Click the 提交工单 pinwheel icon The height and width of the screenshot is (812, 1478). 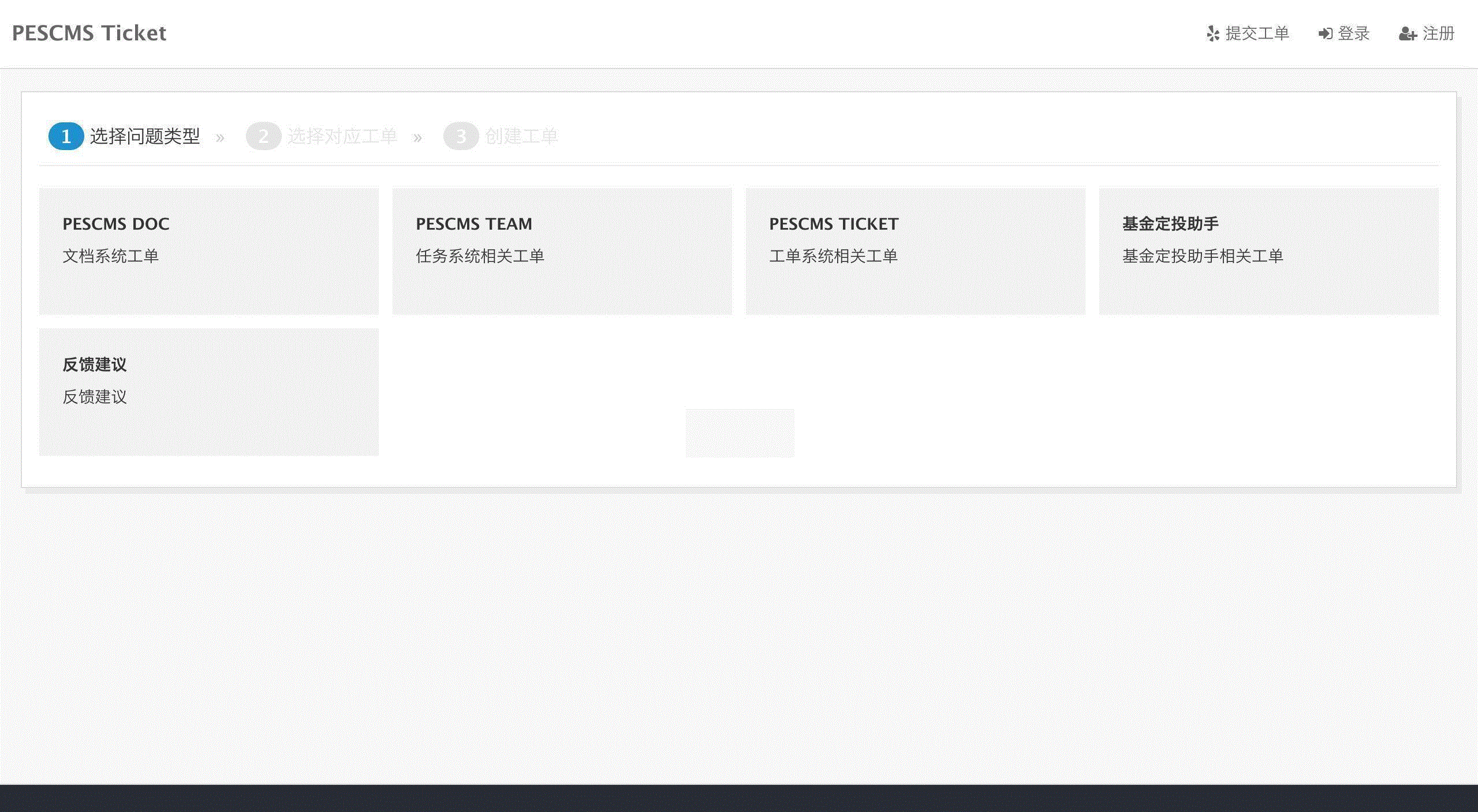pyautogui.click(x=1213, y=34)
